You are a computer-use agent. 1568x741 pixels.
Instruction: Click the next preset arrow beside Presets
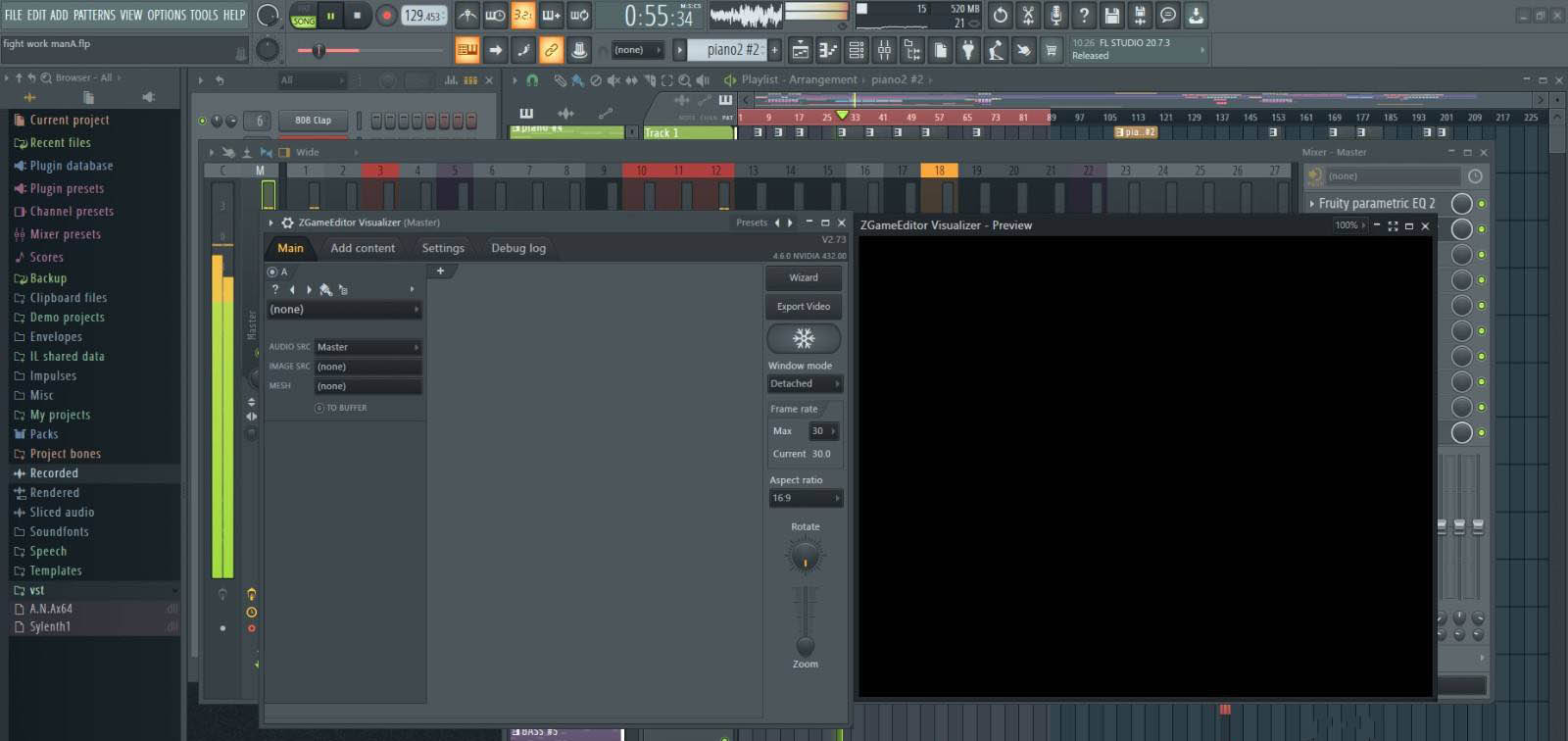[790, 223]
